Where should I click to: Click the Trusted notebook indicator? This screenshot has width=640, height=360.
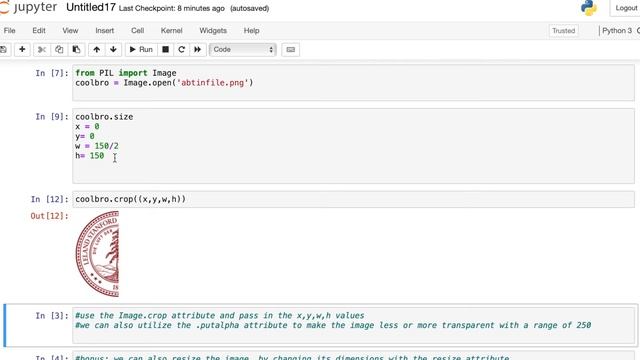[x=564, y=31]
